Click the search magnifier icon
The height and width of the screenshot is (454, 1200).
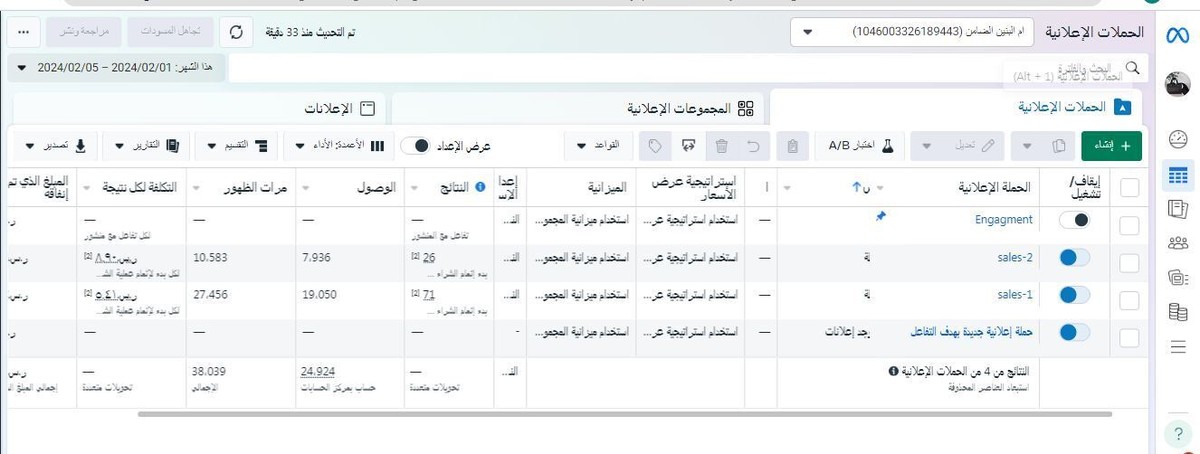click(1133, 67)
